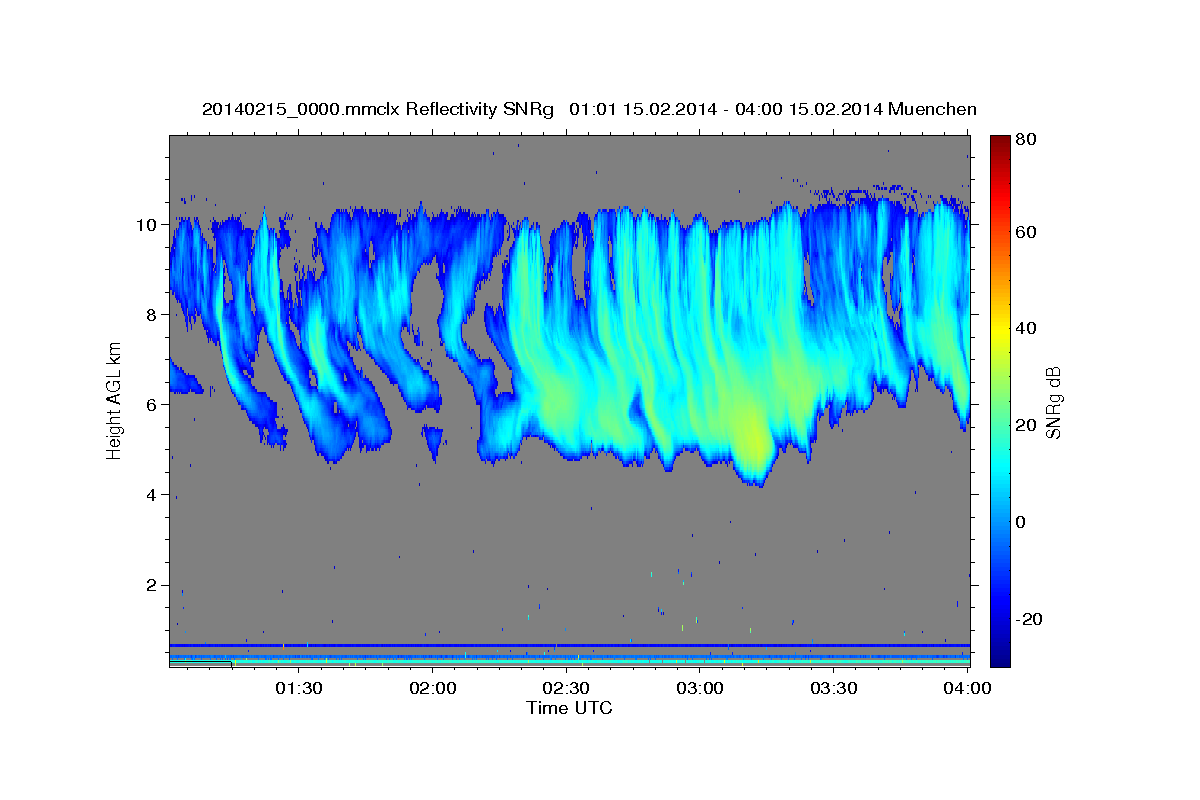Select the 02:00 time tick label
The height and width of the screenshot is (800, 1200).
coord(432,688)
